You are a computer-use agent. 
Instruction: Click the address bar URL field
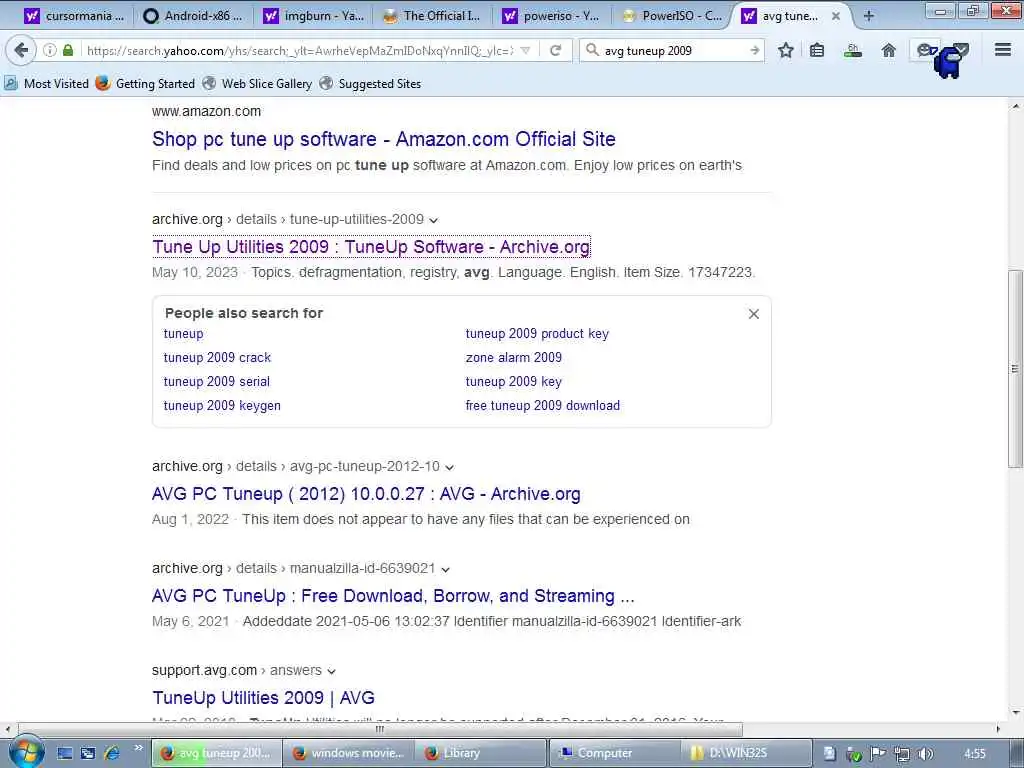tap(299, 50)
